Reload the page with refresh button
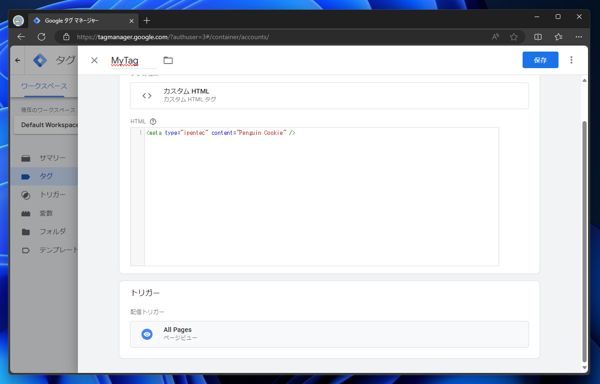The width and height of the screenshot is (600, 384). [41, 37]
